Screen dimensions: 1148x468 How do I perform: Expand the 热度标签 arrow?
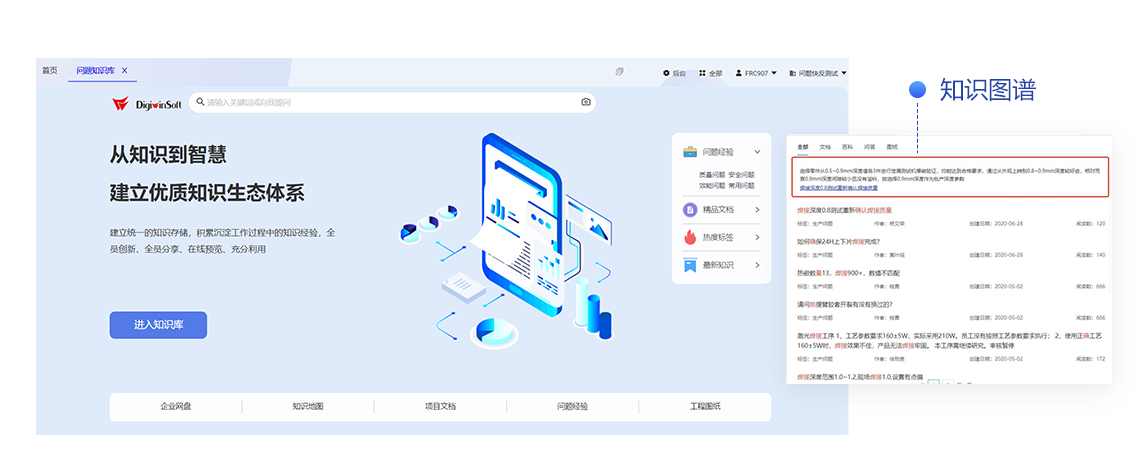click(x=757, y=237)
